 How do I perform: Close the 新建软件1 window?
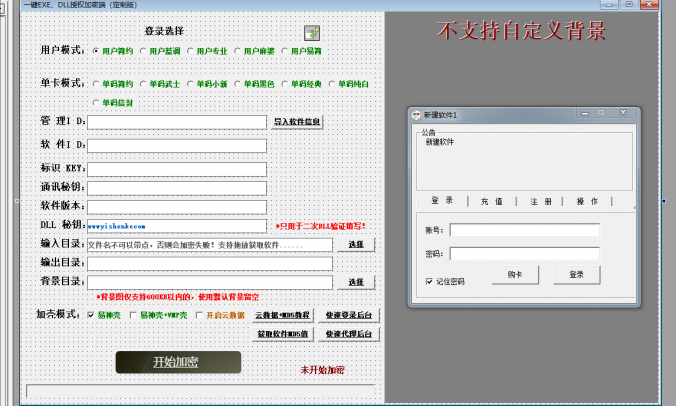(x=623, y=113)
